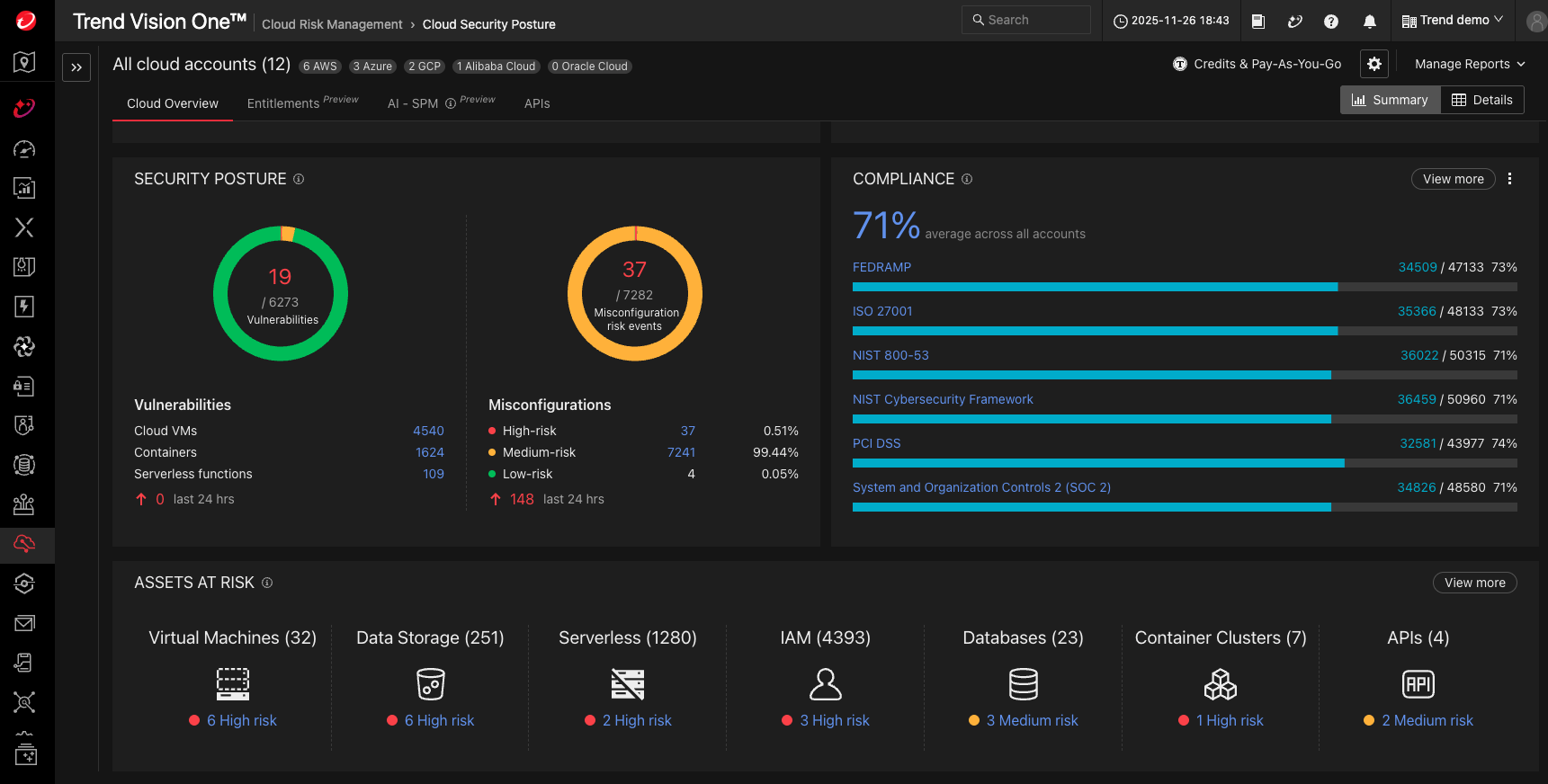1548x784 pixels.
Task: Click the Virtual Machines asset icon
Action: coord(232,684)
